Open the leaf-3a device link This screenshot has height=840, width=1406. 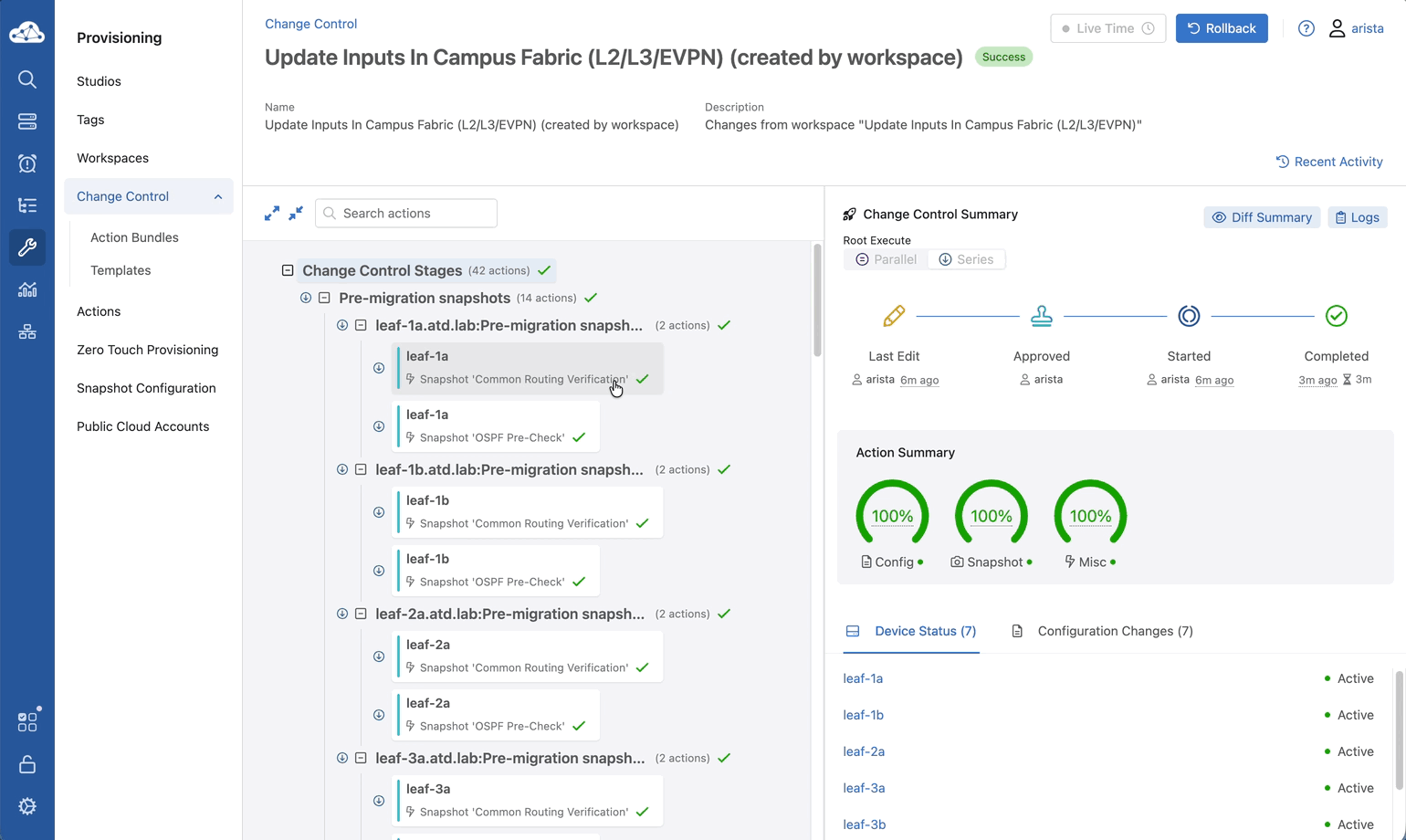pos(864,788)
